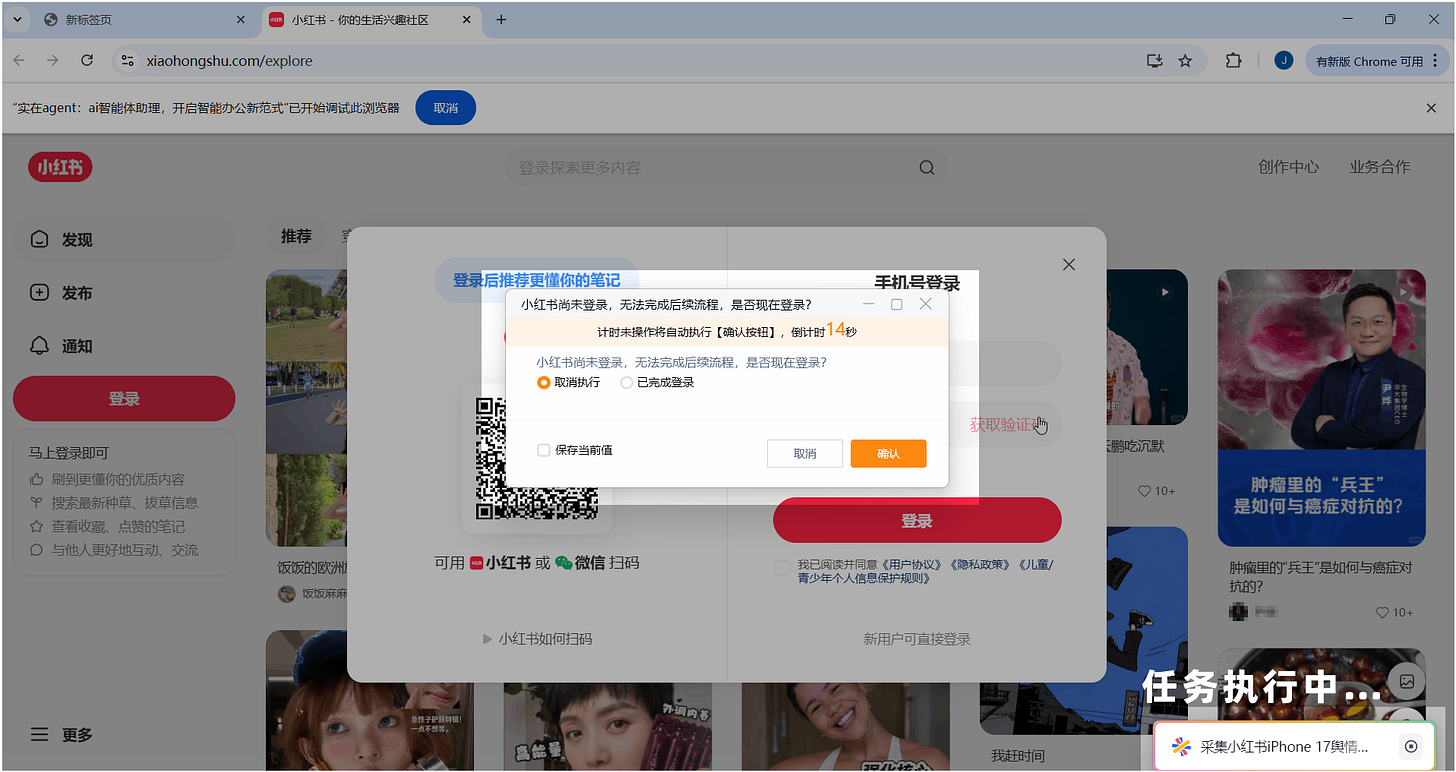Click the site information icon in address bar
This screenshot has width=1456, height=772.
(x=127, y=60)
